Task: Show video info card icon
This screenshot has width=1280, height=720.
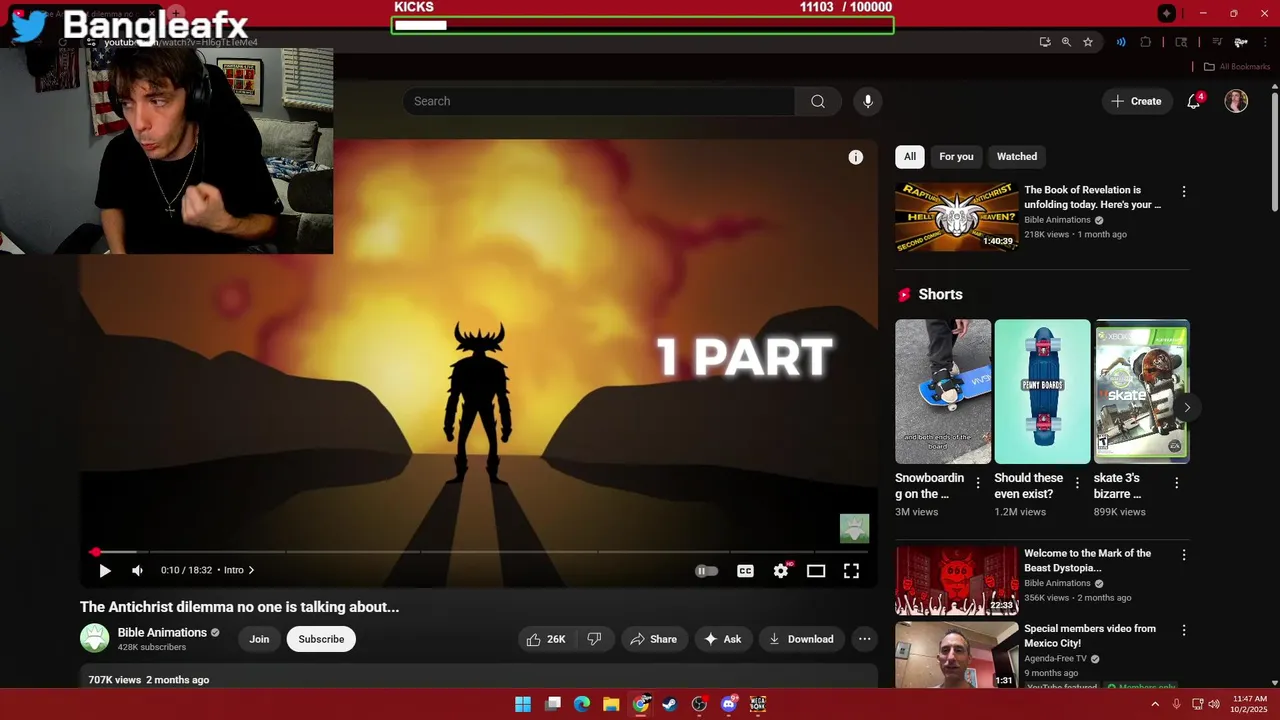Action: [856, 157]
